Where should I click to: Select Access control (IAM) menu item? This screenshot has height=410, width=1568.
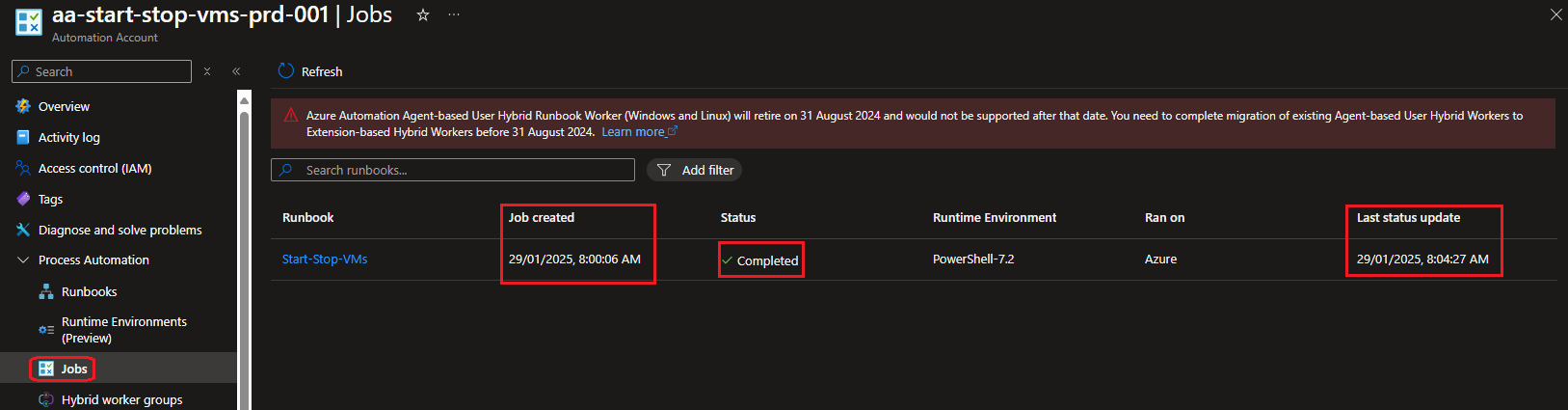coord(94,169)
